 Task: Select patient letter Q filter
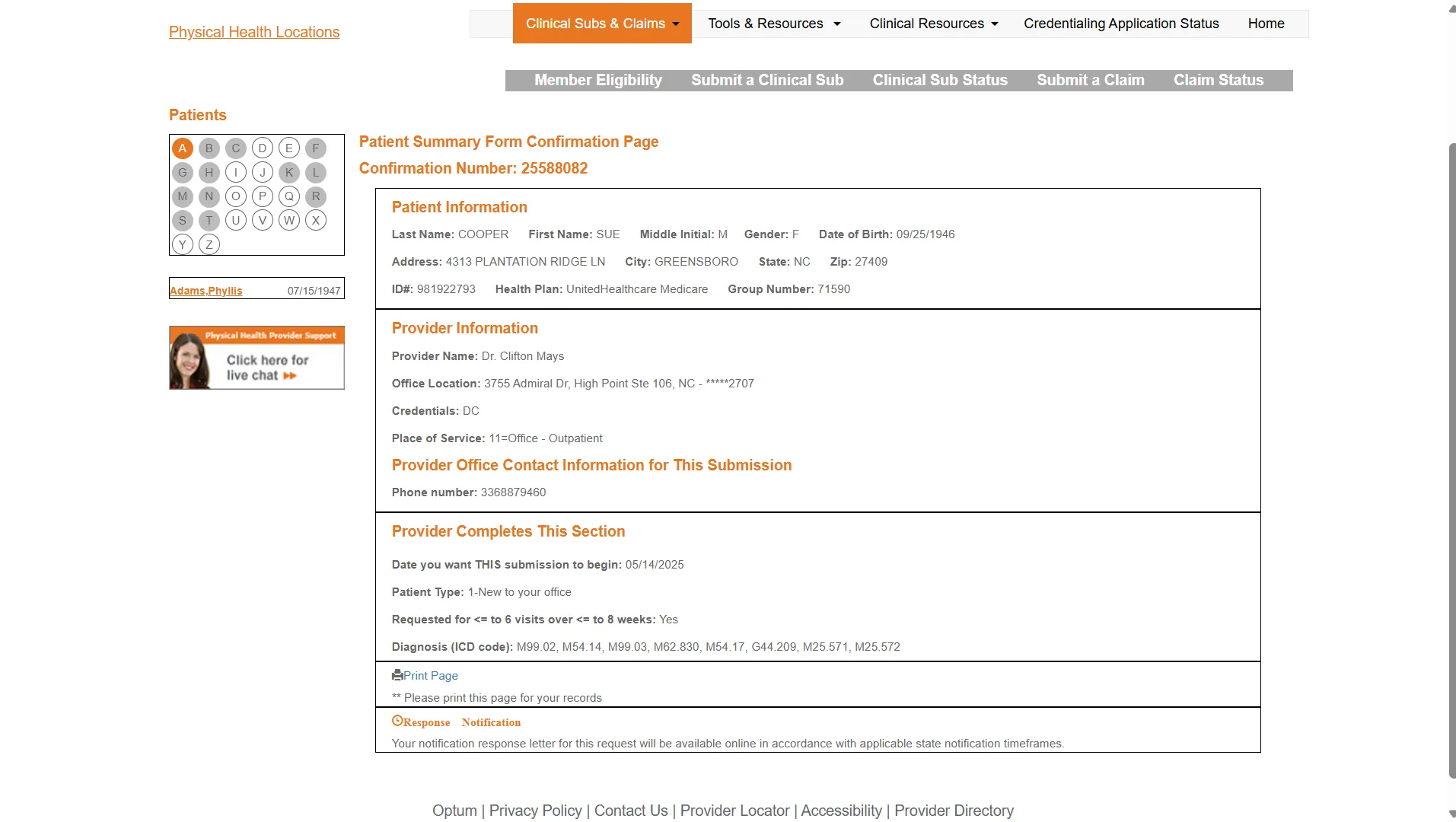pos(289,196)
